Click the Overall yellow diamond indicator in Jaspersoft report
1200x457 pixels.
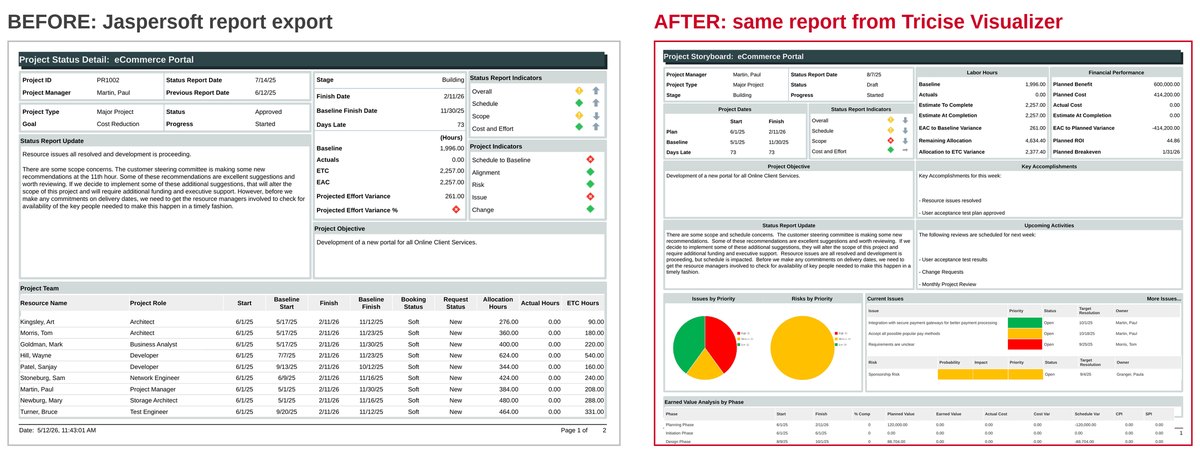[x=578, y=91]
